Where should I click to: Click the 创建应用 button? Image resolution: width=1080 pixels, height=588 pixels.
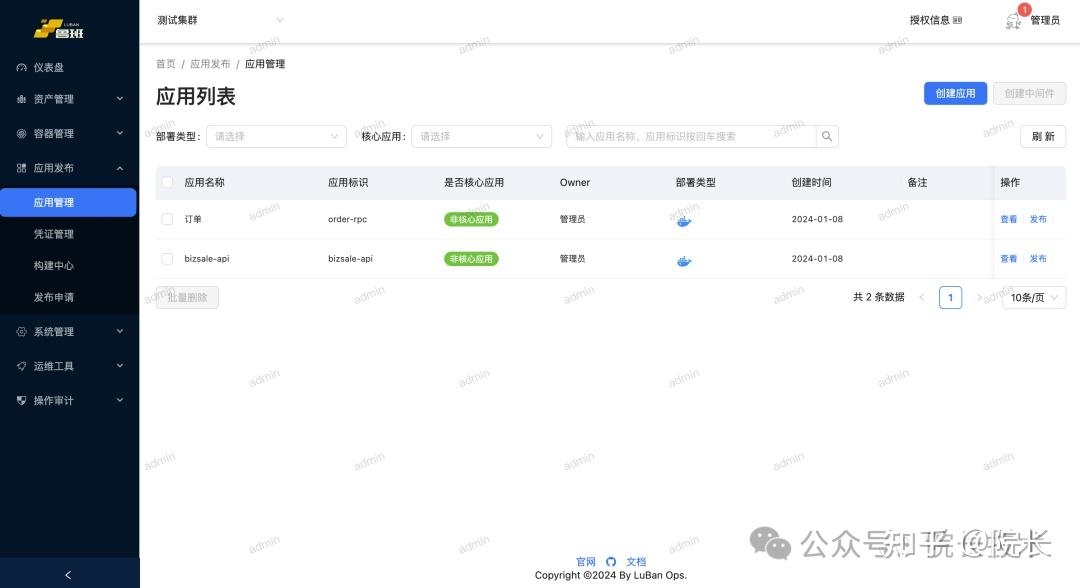pos(954,92)
